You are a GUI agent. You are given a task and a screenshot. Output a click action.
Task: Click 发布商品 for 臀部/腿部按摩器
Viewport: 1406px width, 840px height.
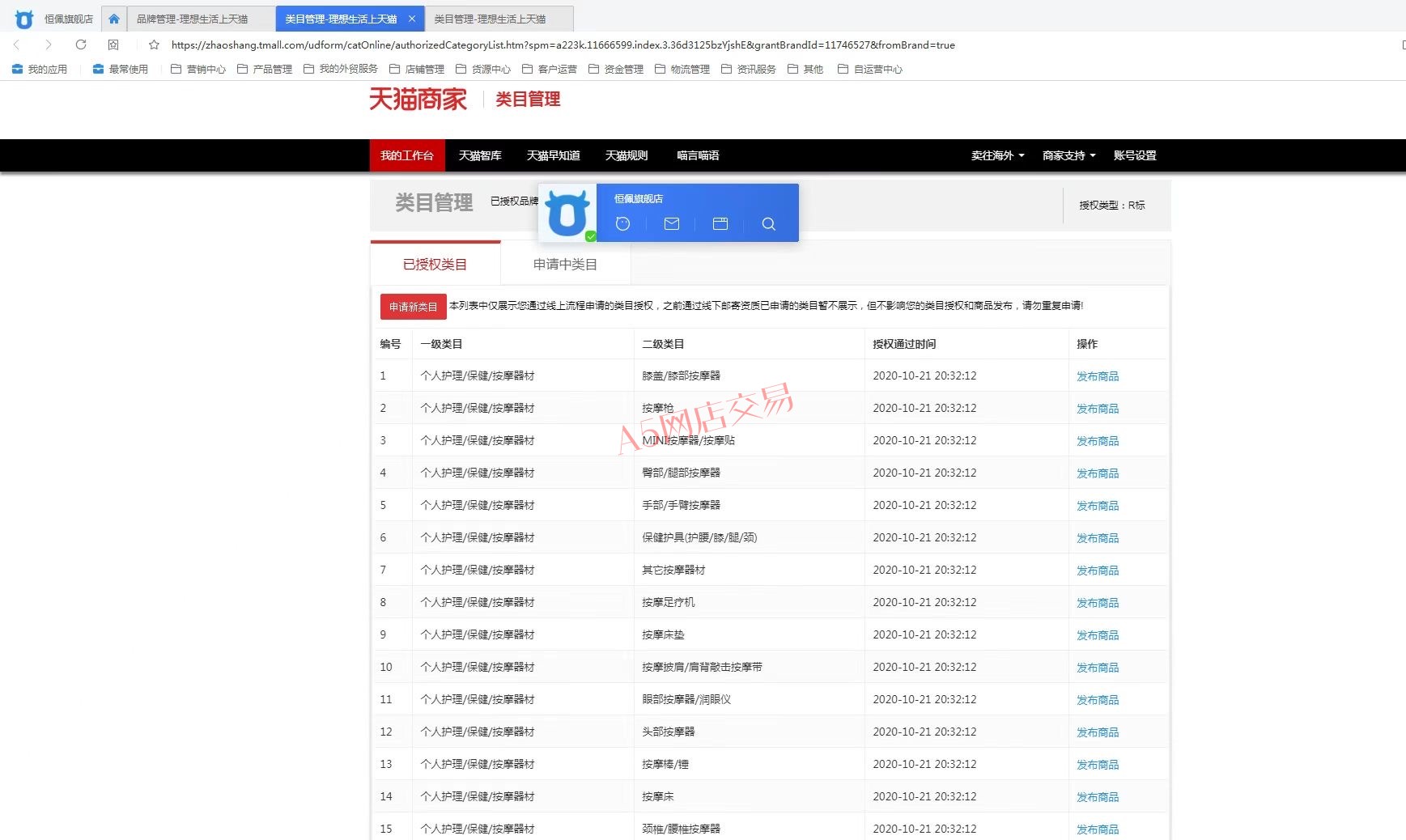pyautogui.click(x=1098, y=473)
